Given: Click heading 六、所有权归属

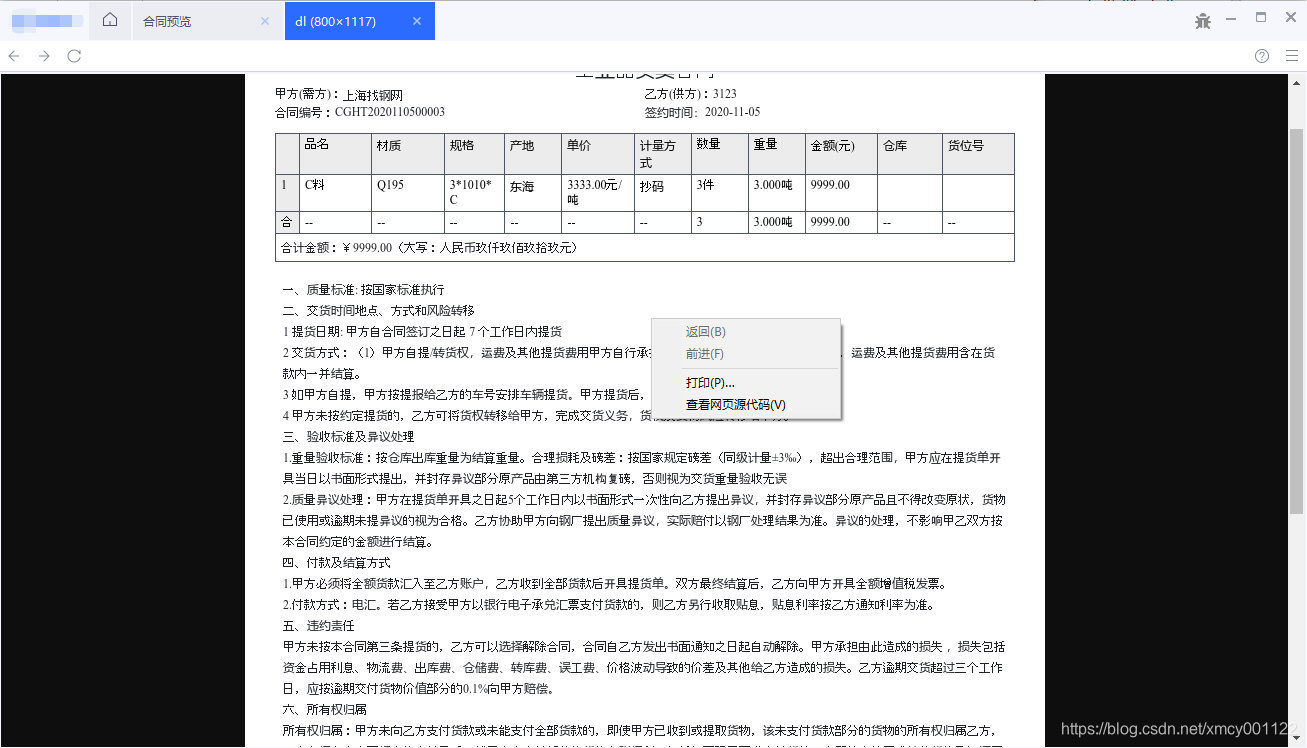Looking at the screenshot, I should pos(324,710).
